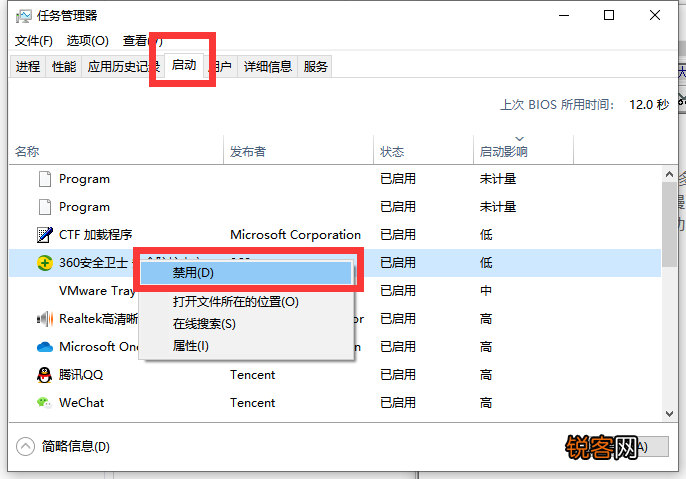Click the CTF 加载程序 pen icon
The image size is (686, 479).
(x=45, y=235)
